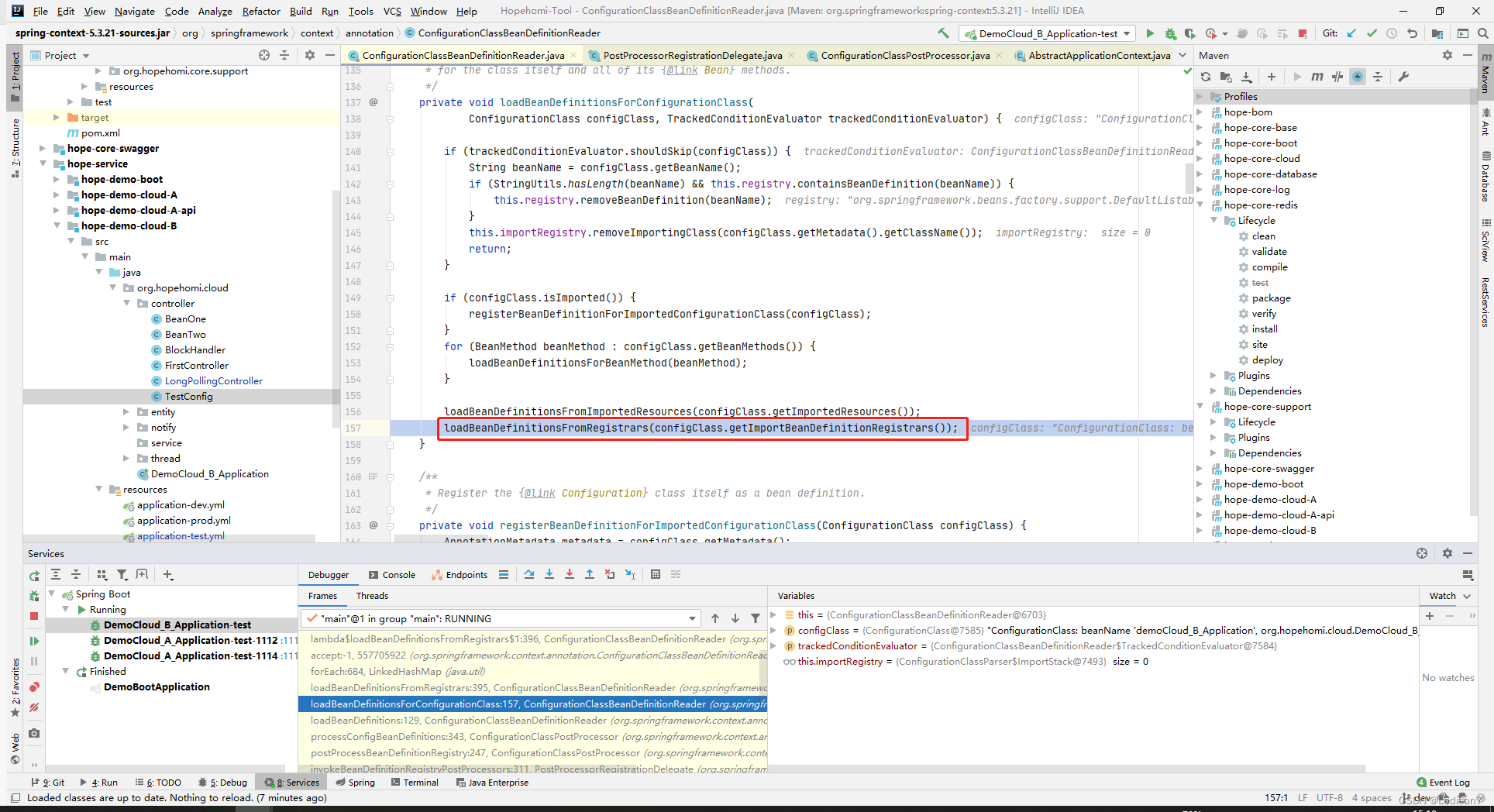Viewport: 1494px width, 812px height.
Task: Stop the running process with red square in main toolbar
Action: 1303,33
